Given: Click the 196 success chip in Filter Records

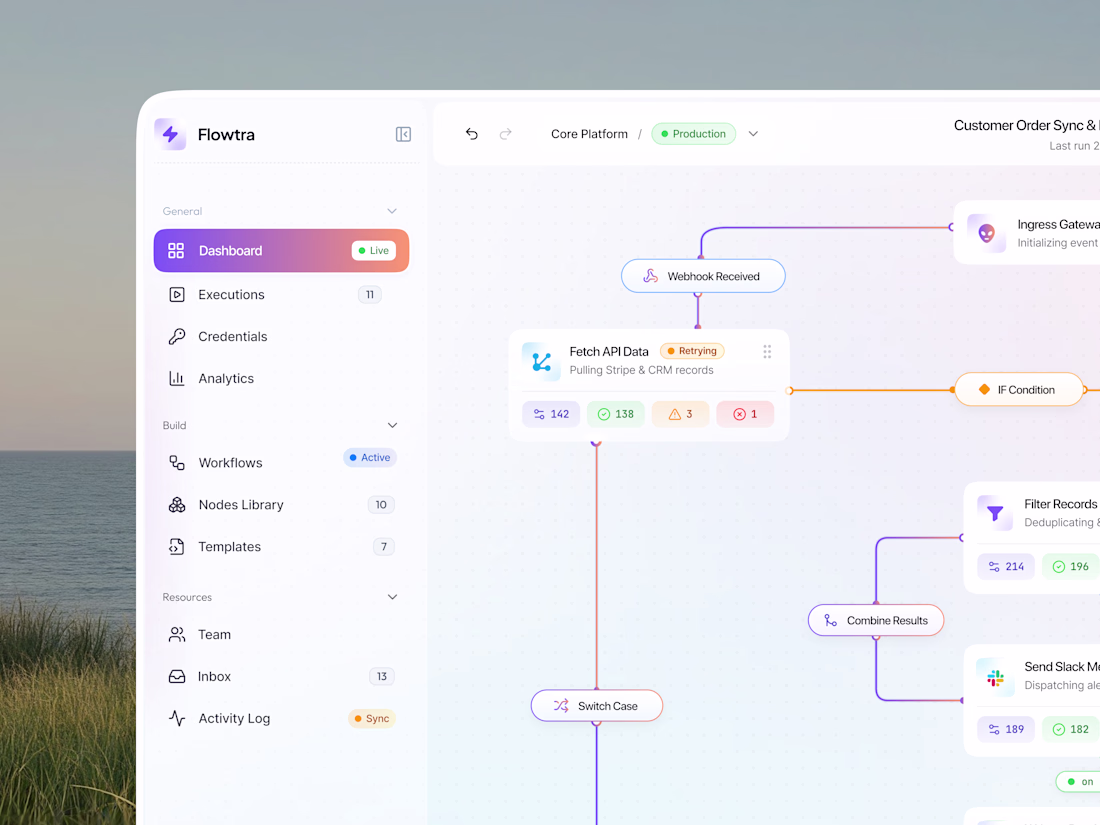Looking at the screenshot, I should pyautogui.click(x=1071, y=566).
